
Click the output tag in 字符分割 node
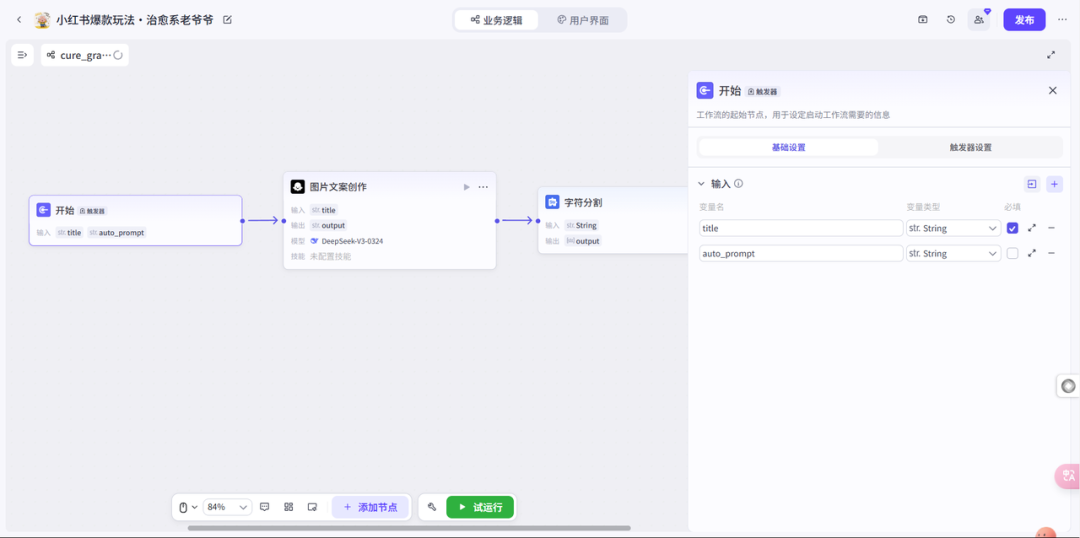tap(583, 241)
